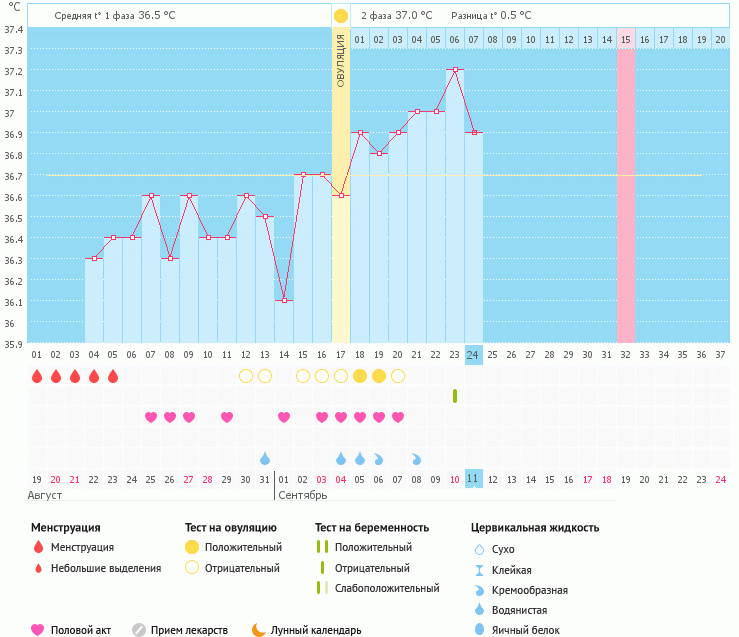739x637 pixels.
Task: Click the Прием лекарств pill icon
Action: click(x=139, y=630)
